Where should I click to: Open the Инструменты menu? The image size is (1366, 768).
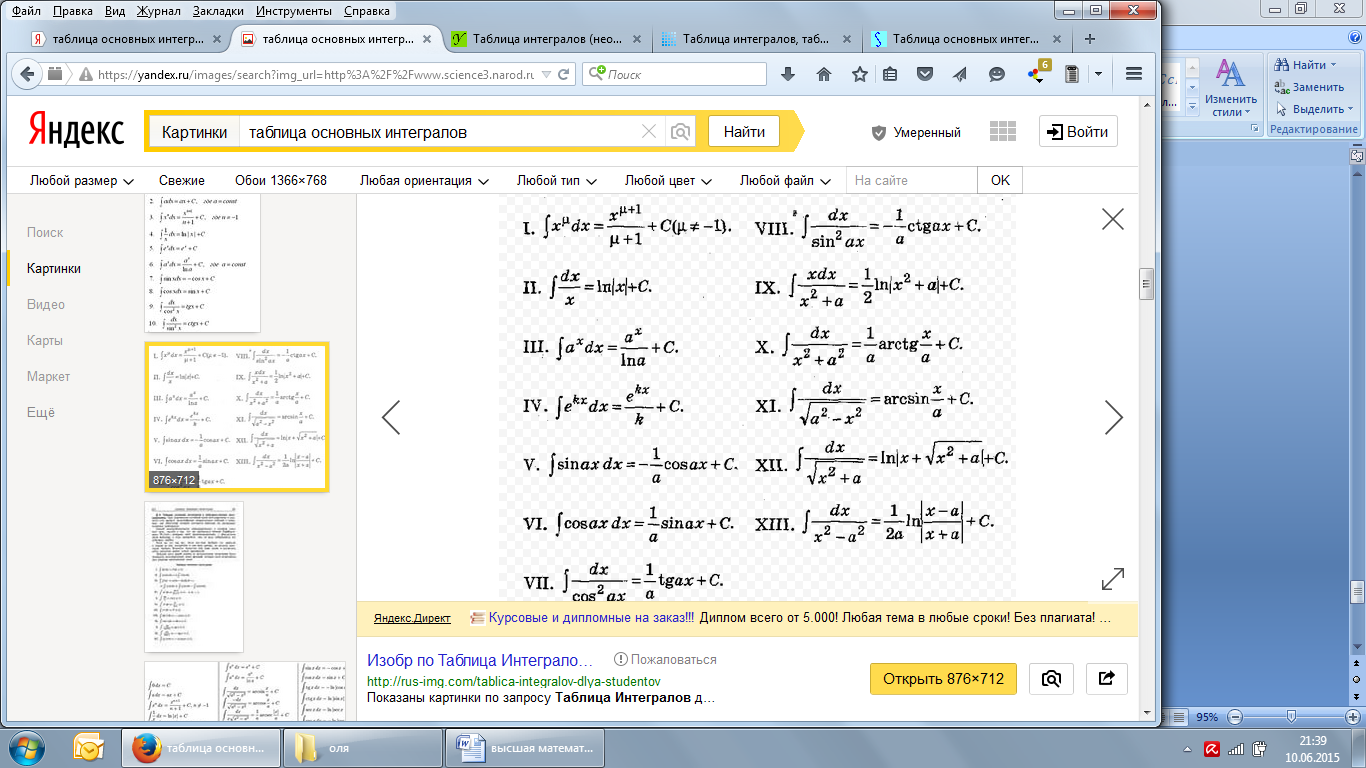click(x=294, y=12)
